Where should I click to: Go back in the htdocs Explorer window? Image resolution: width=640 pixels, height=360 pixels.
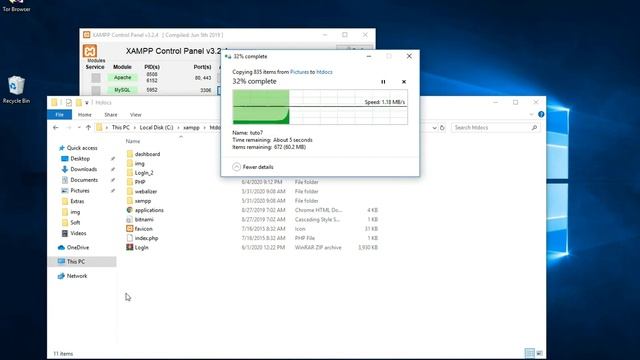click(x=56, y=128)
